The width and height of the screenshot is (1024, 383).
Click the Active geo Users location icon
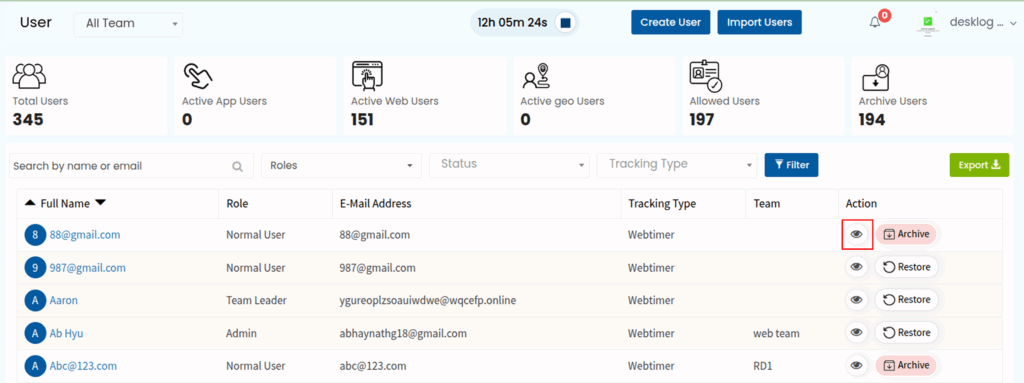(536, 76)
